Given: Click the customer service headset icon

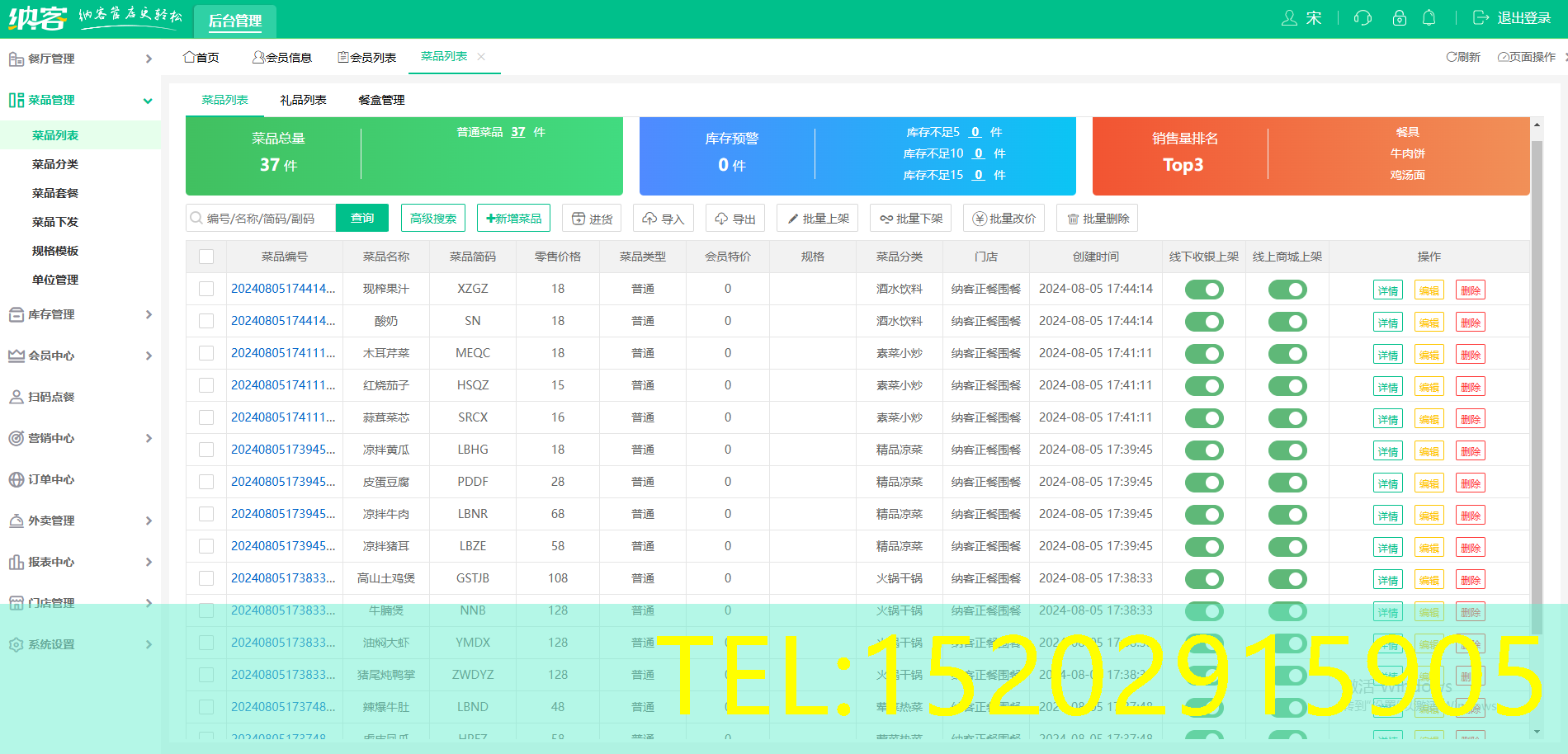Looking at the screenshot, I should pos(1363,18).
